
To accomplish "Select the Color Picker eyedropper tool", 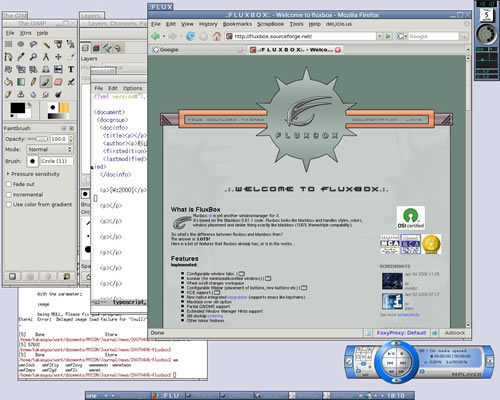I will (x=21, y=57).
